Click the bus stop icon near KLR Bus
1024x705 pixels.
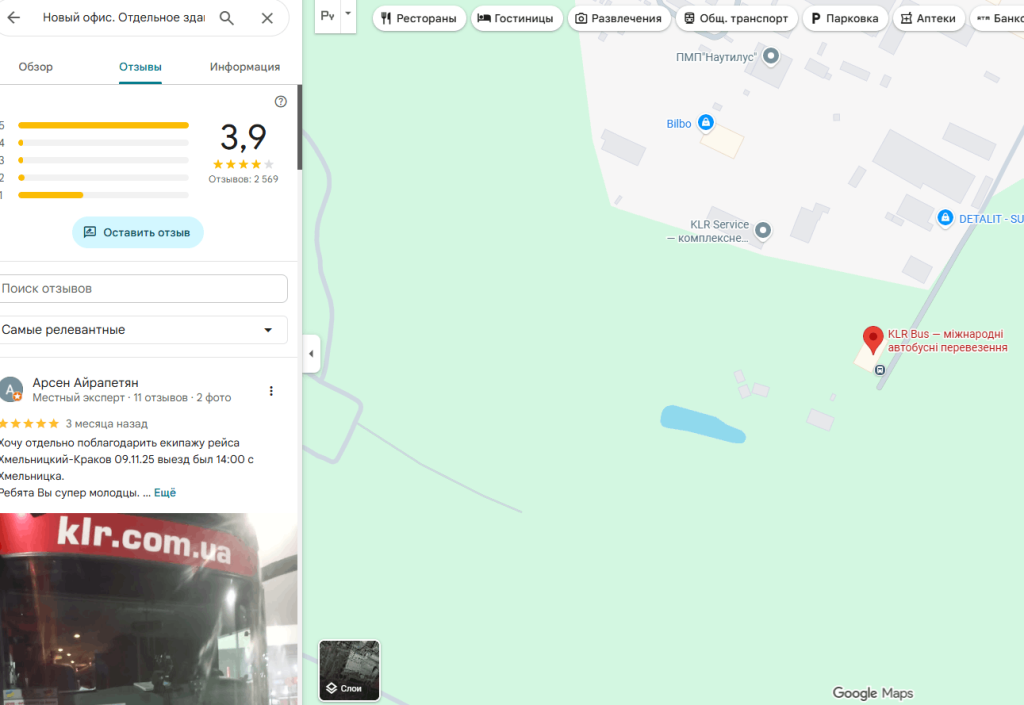click(880, 370)
